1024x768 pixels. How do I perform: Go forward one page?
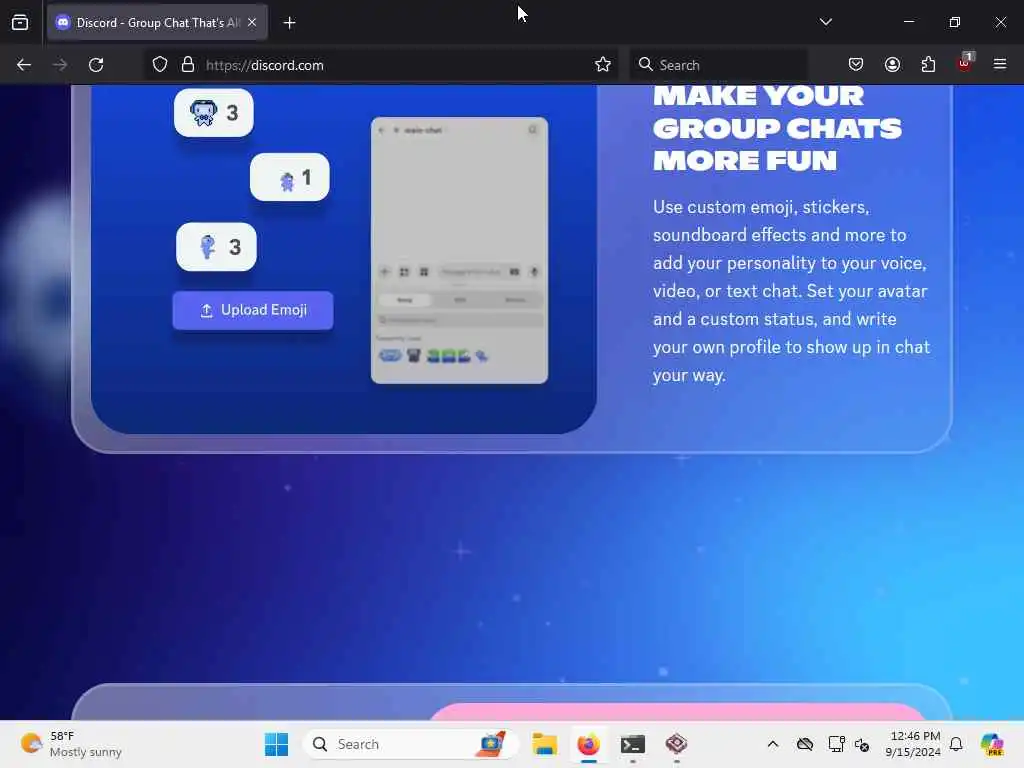tap(59, 65)
